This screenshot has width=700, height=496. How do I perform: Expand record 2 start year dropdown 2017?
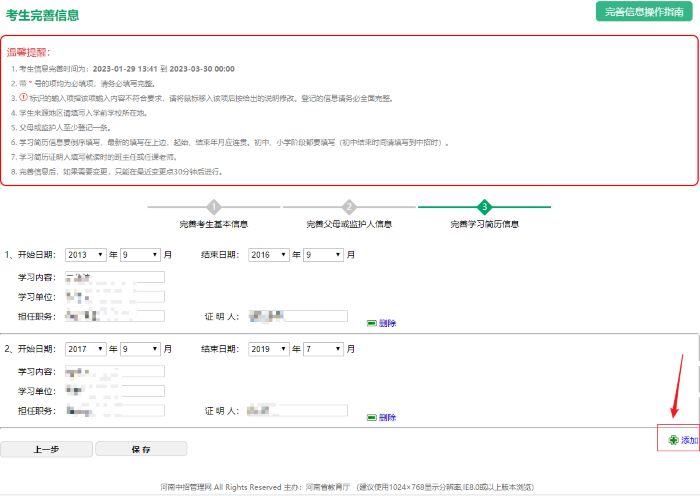[x=86, y=349]
